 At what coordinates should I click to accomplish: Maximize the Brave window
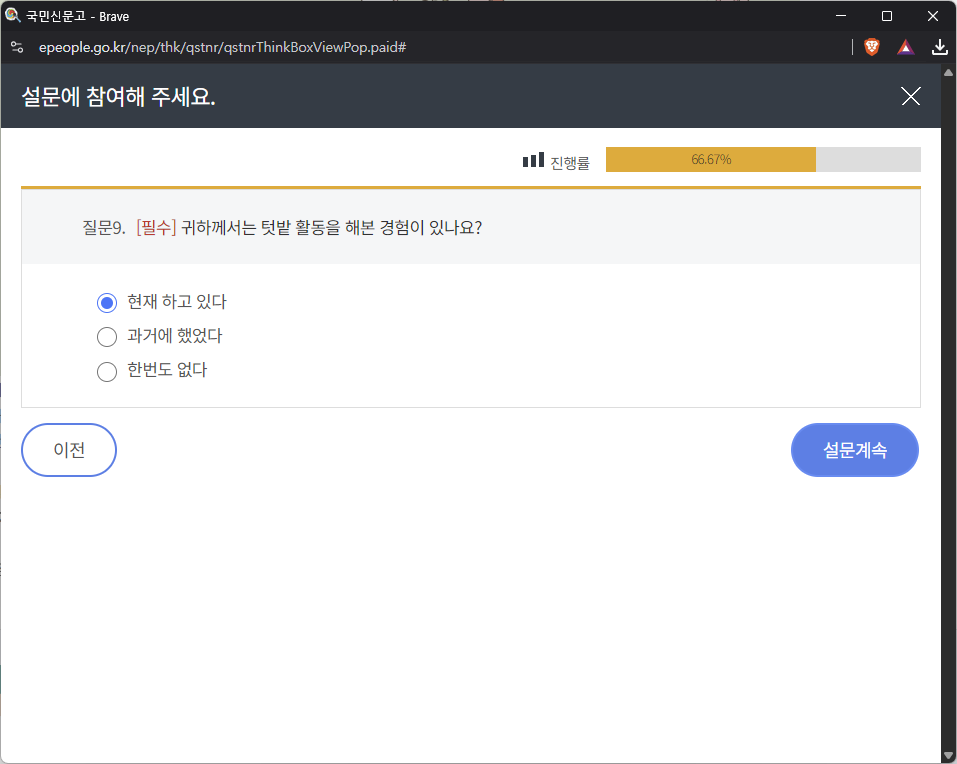pyautogui.click(x=887, y=16)
